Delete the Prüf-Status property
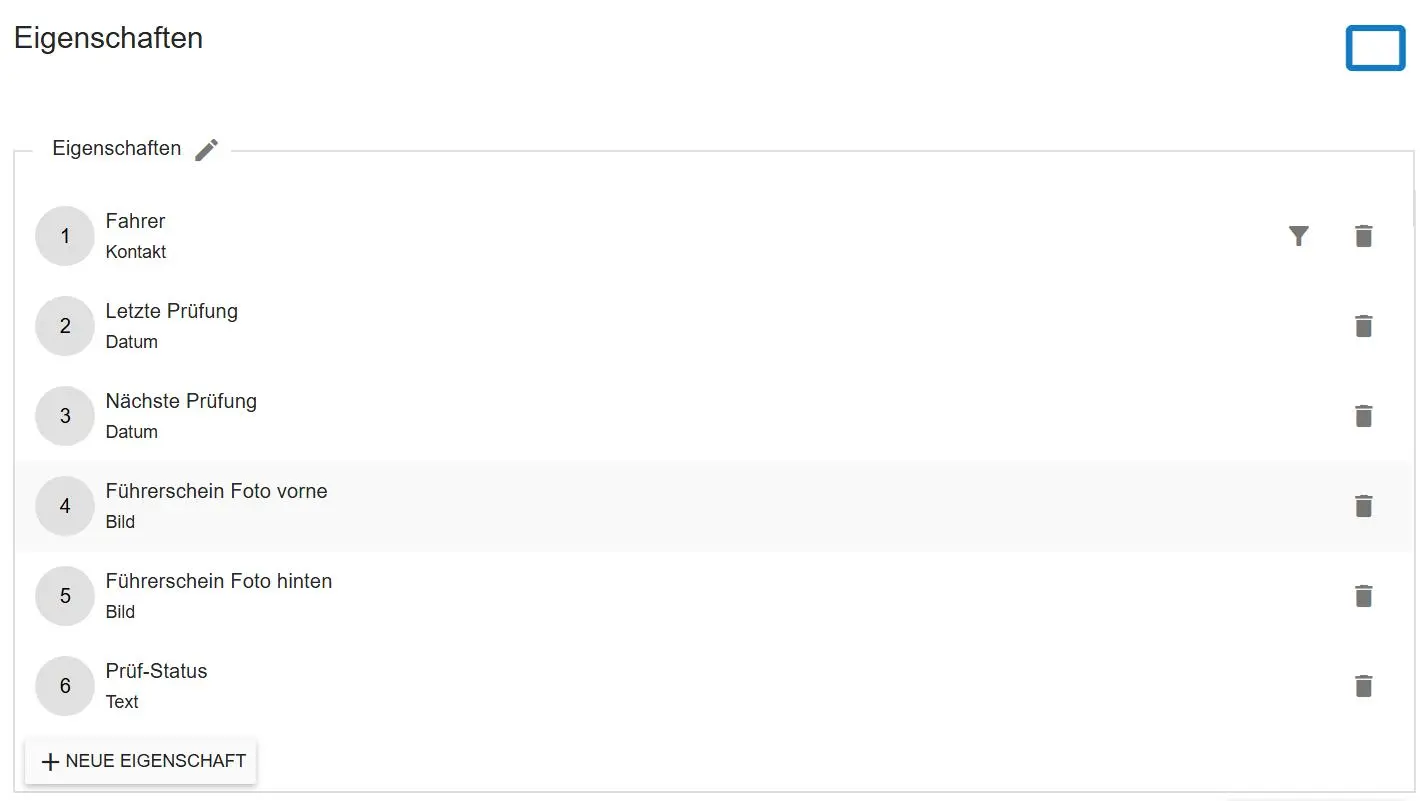 (x=1363, y=686)
